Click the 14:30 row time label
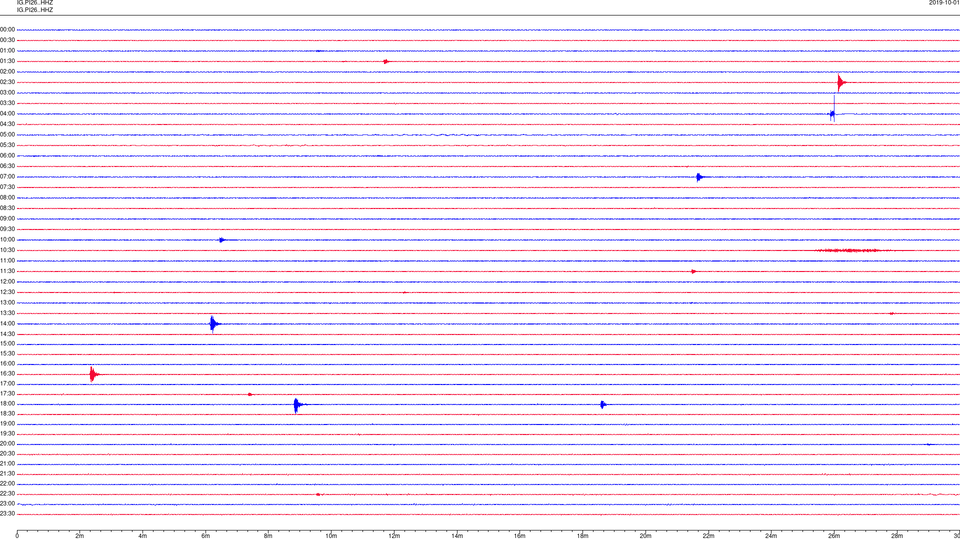This screenshot has height=540, width=960. (7, 334)
